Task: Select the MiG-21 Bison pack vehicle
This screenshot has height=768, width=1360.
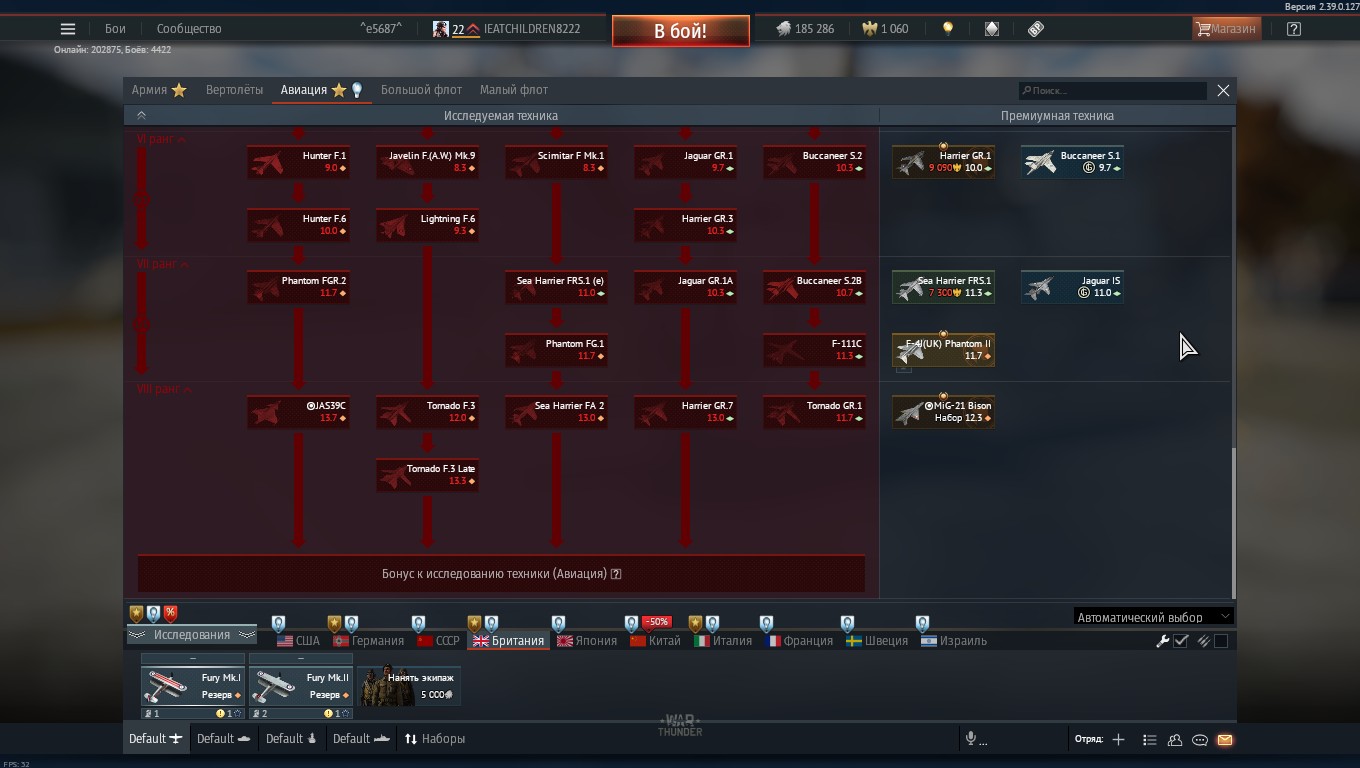Action: click(943, 412)
